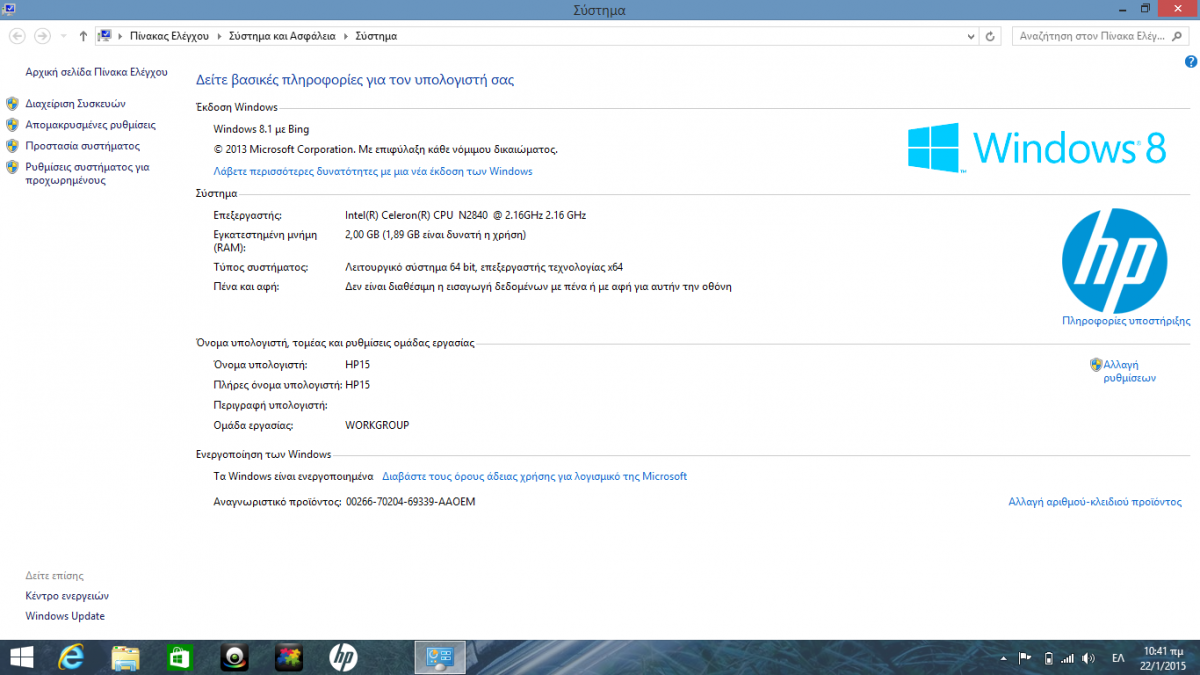Image resolution: width=1200 pixels, height=675 pixels.
Task: Click Αλλαγή αριθμού-κλειδιού προϊόντος link
Action: coord(1095,502)
